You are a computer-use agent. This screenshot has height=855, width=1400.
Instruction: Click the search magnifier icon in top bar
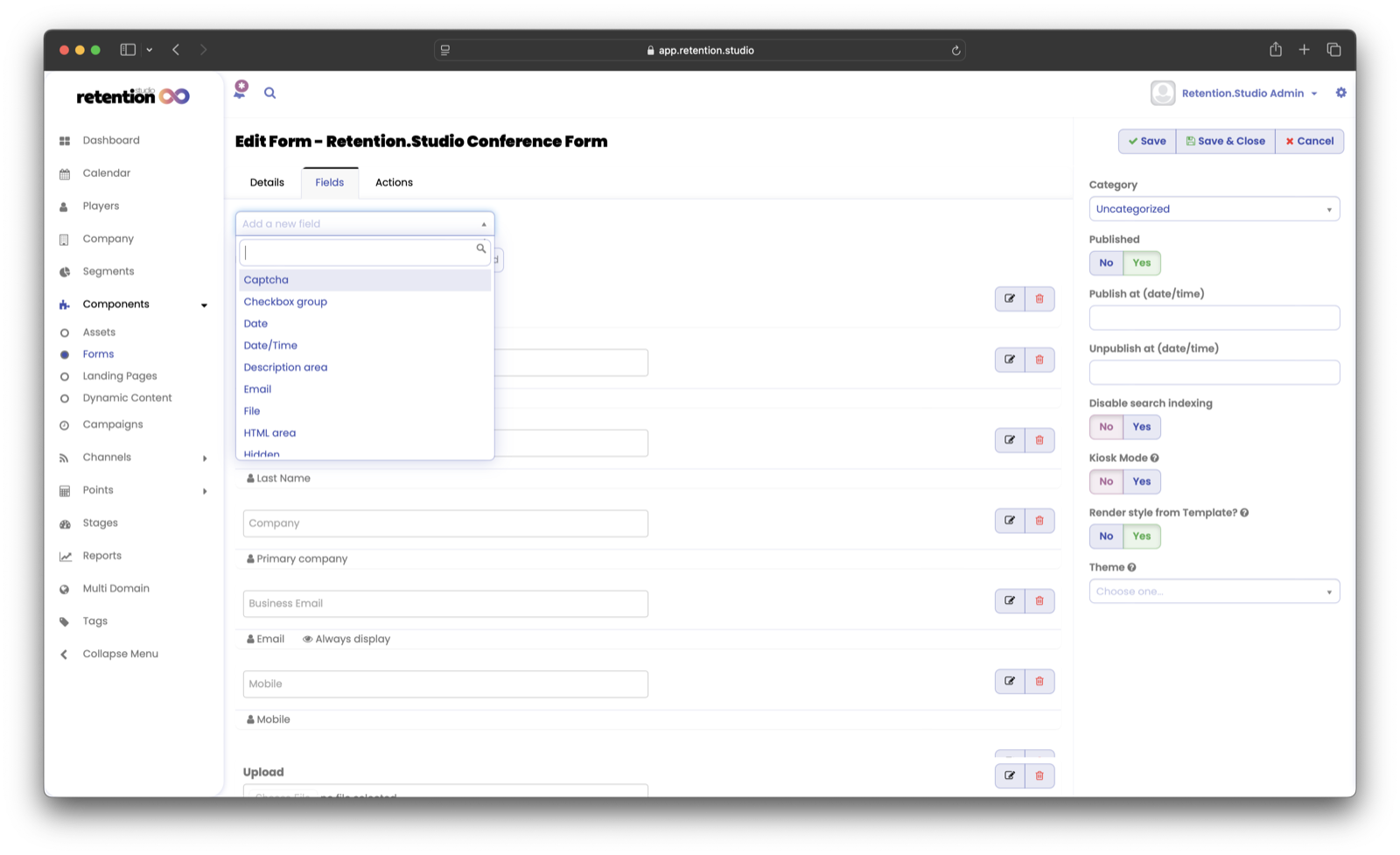(269, 93)
